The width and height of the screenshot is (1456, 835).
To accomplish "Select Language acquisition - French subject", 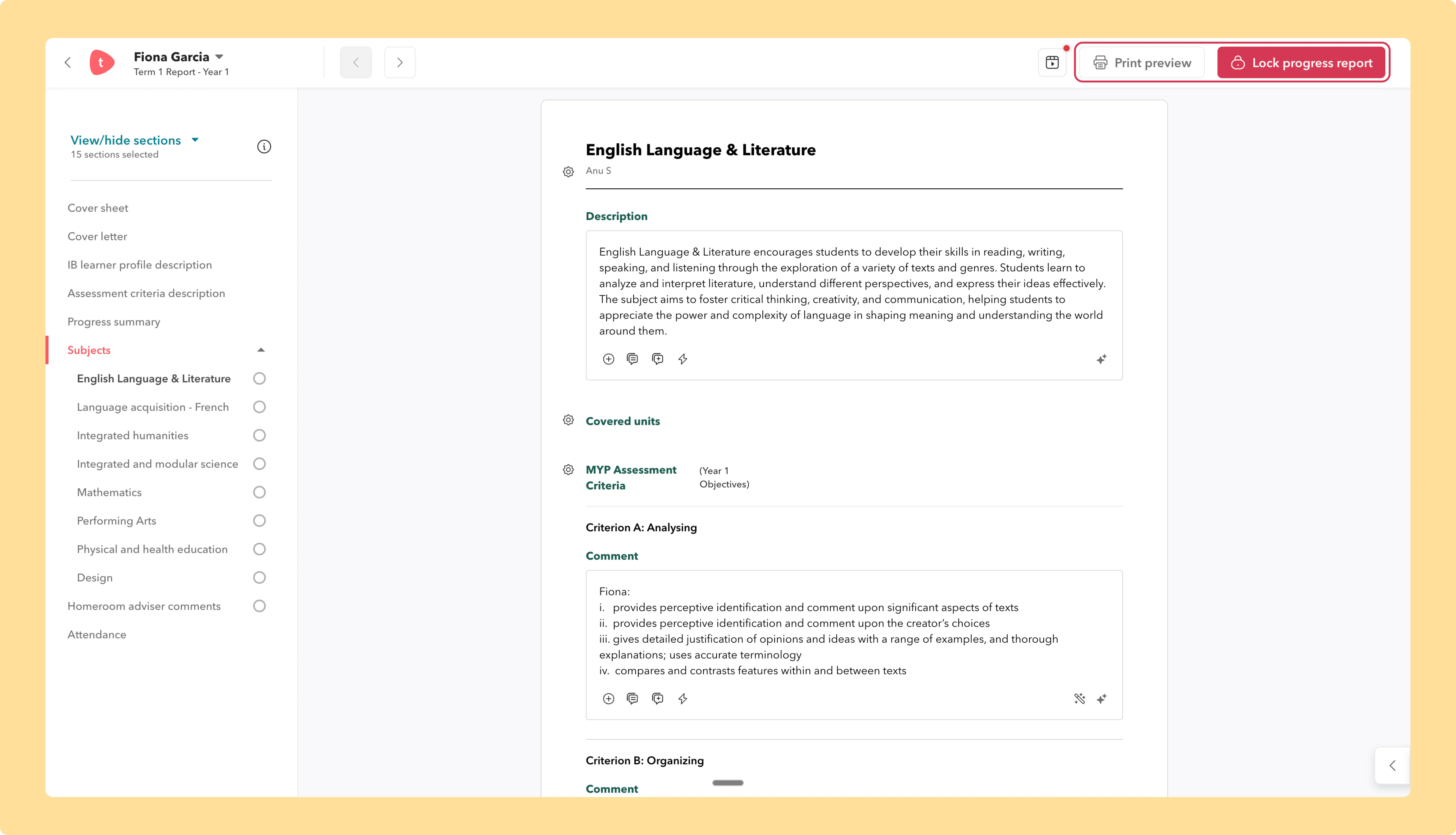I will [153, 407].
